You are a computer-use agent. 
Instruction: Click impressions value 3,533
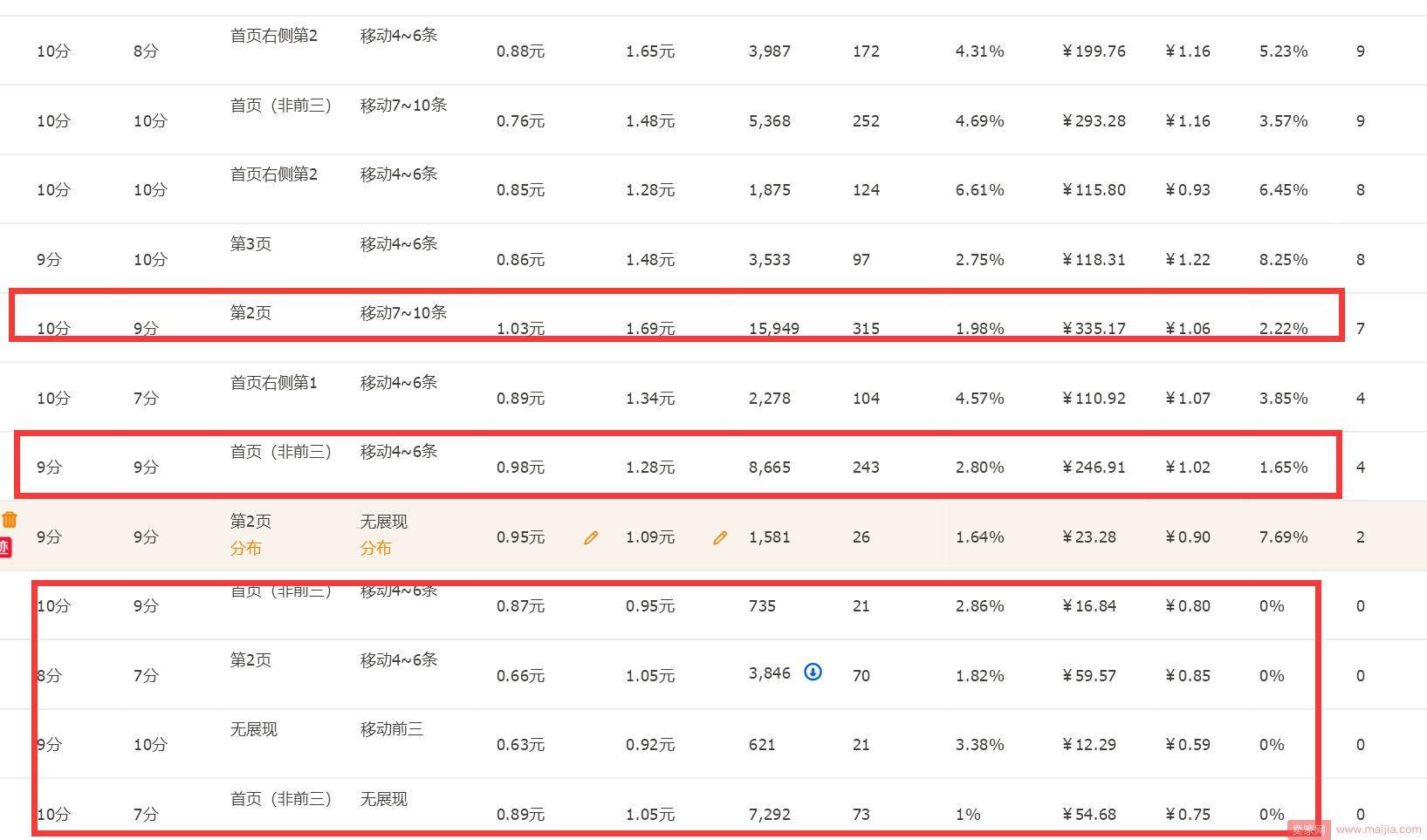[x=769, y=259]
